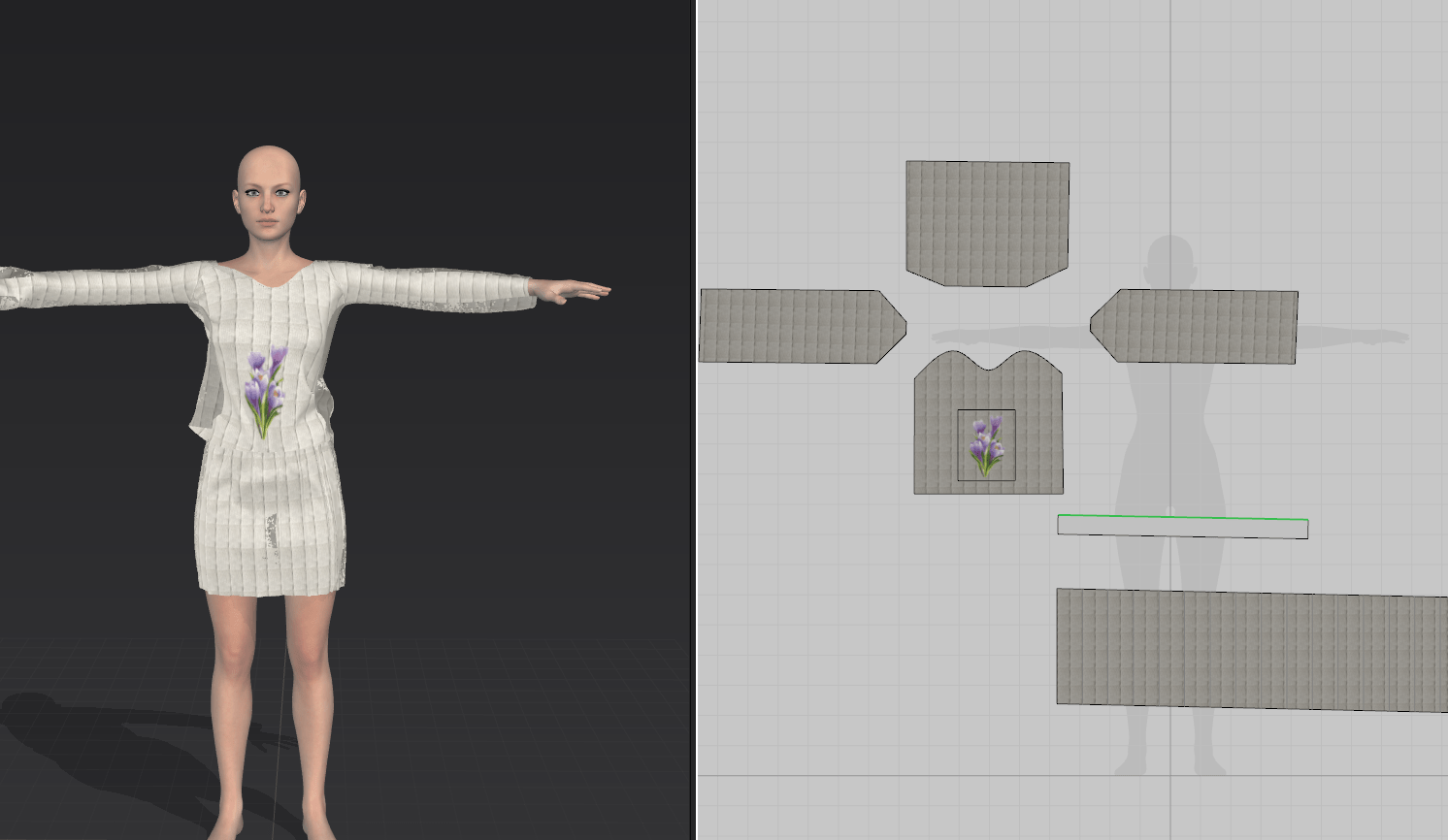Select the waistband pattern strip
This screenshot has height=840, width=1448.
(1179, 528)
